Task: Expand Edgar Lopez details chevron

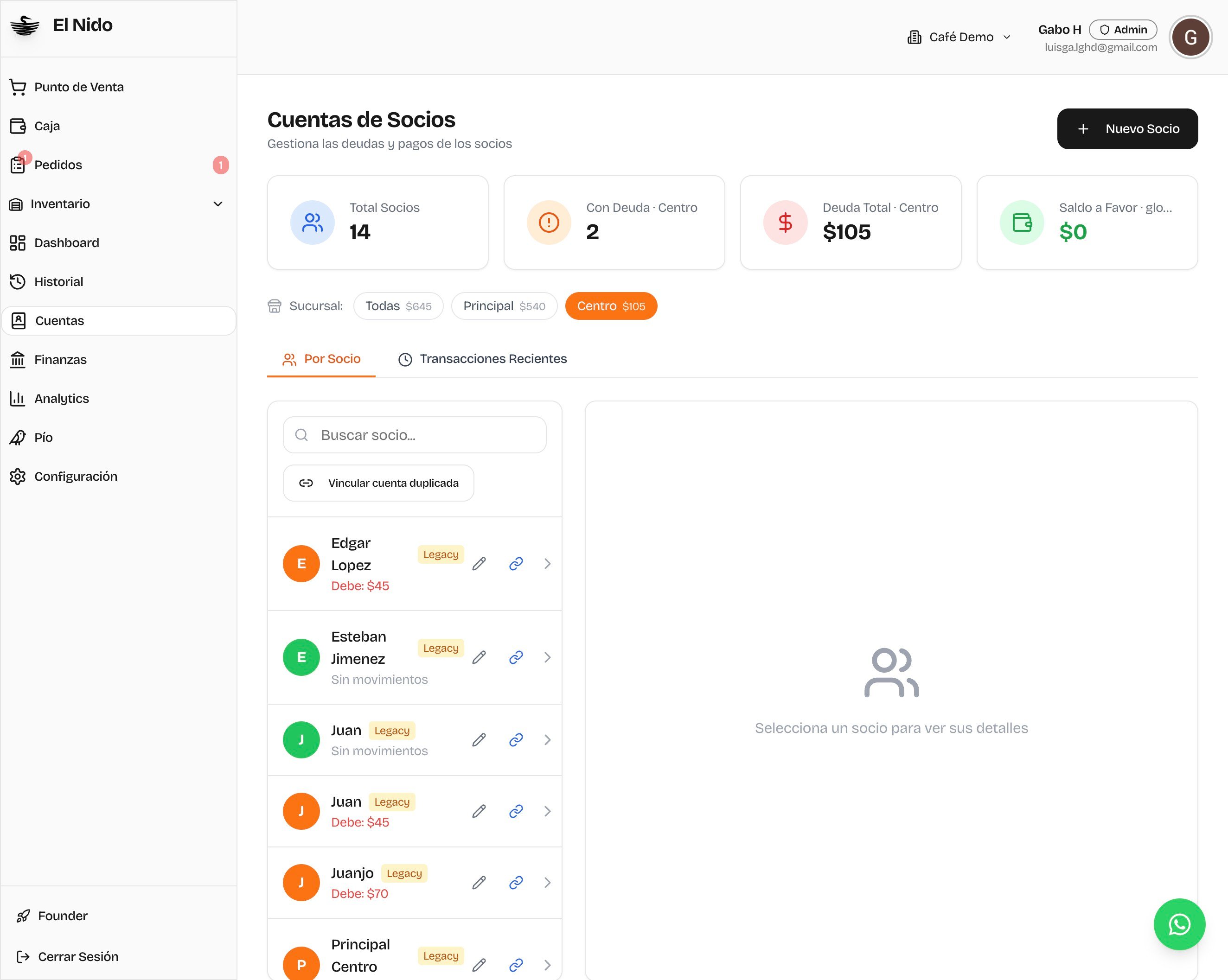Action: [547, 564]
